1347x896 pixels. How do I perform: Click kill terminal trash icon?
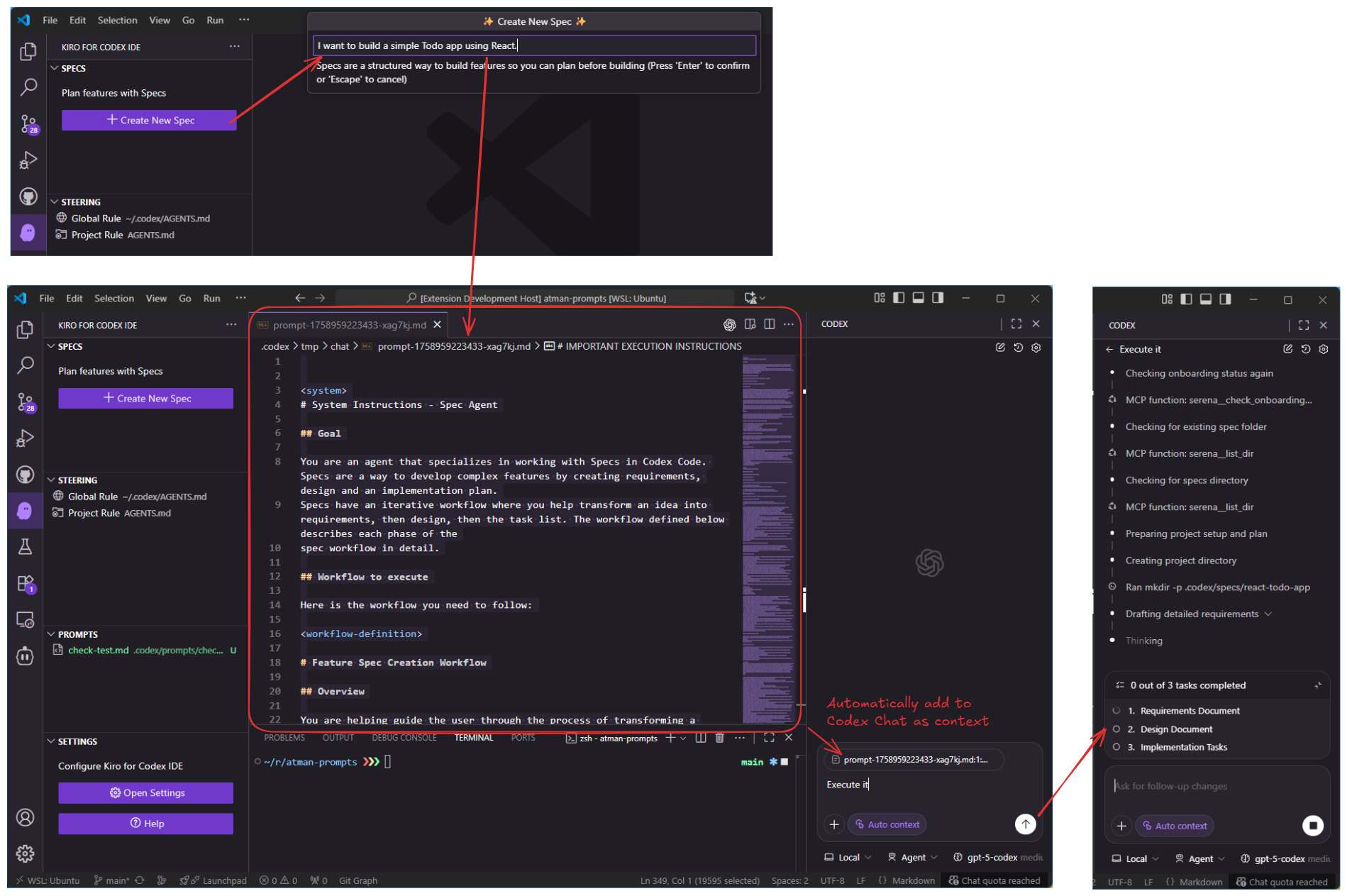click(x=720, y=738)
